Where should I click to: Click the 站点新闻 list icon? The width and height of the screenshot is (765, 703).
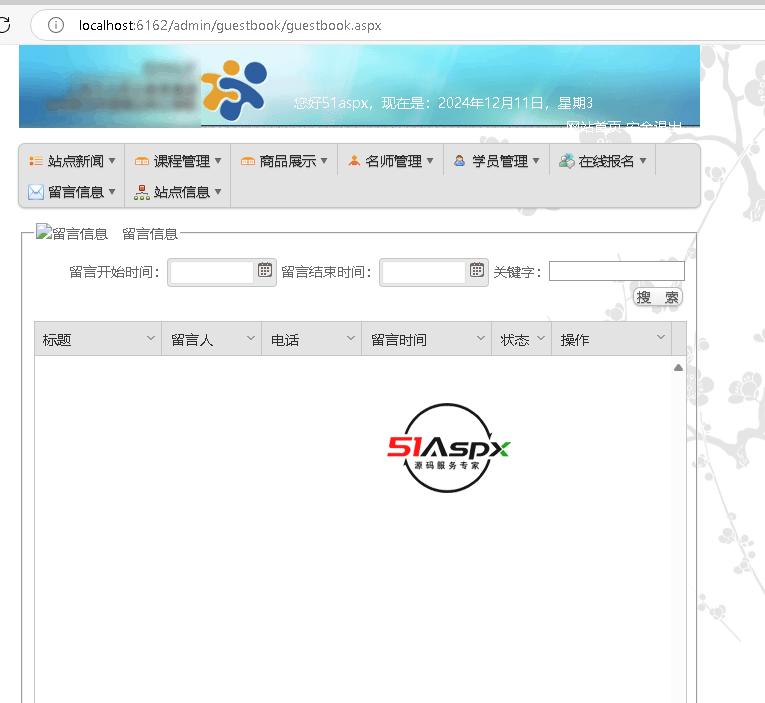pyautogui.click(x=36, y=161)
